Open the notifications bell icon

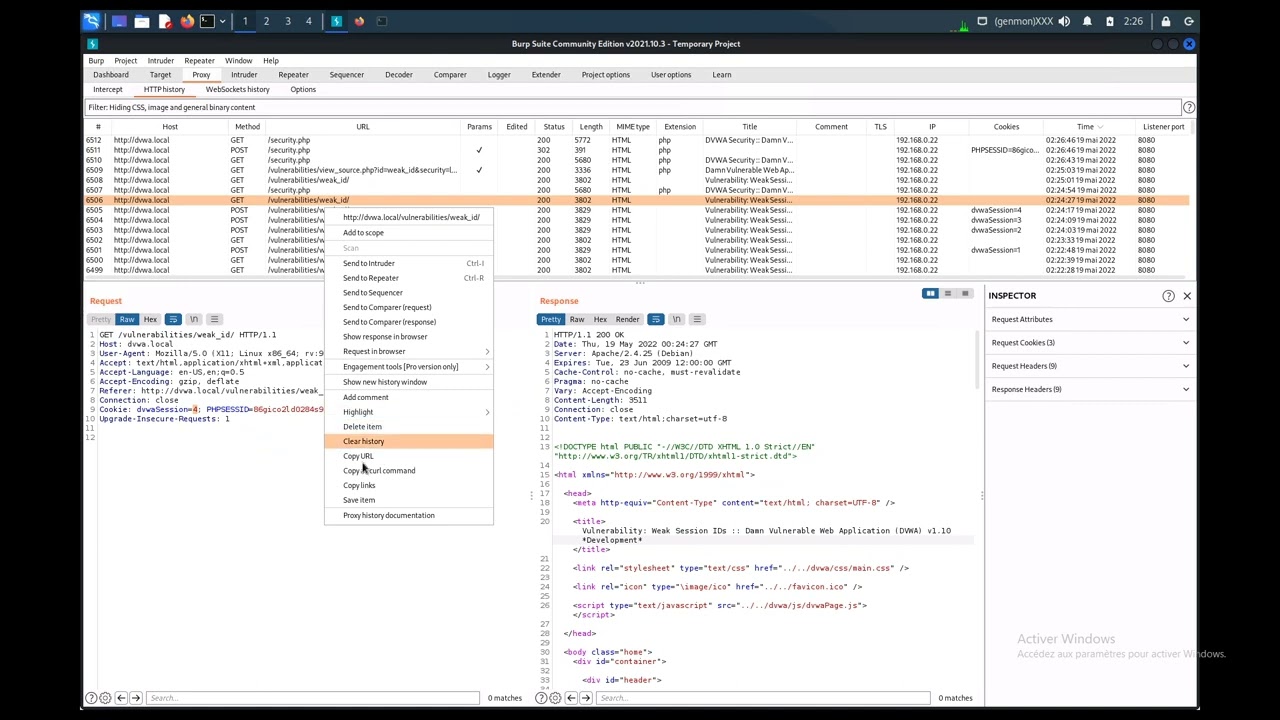(x=1087, y=21)
